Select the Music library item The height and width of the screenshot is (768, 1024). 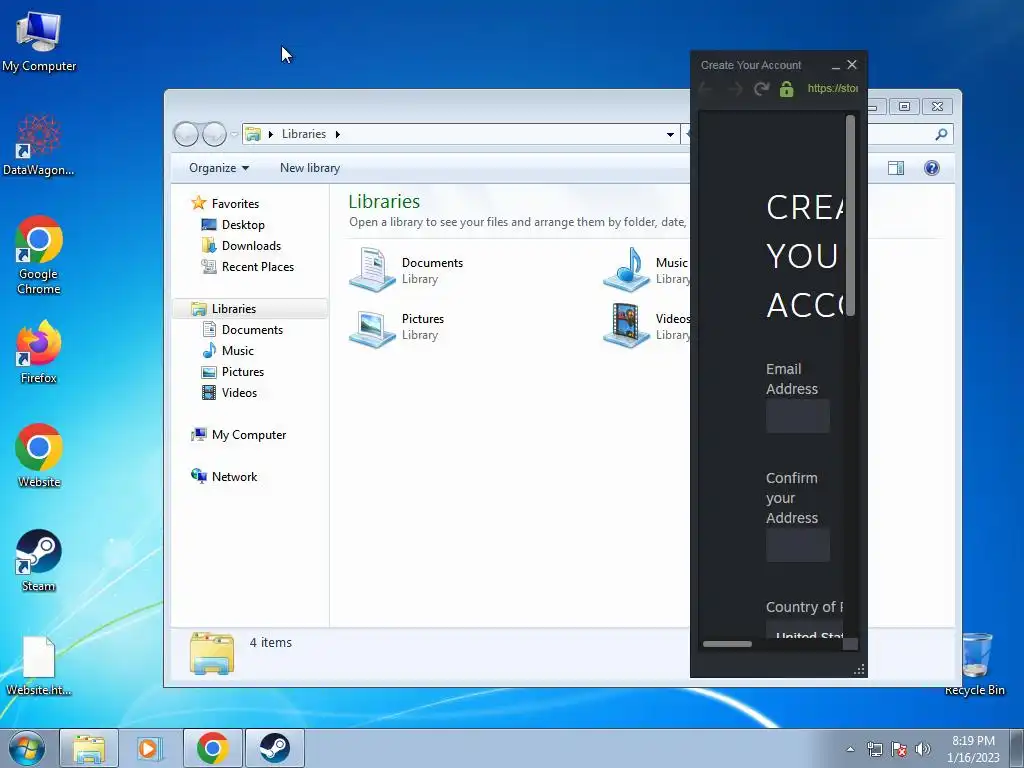[645, 270]
